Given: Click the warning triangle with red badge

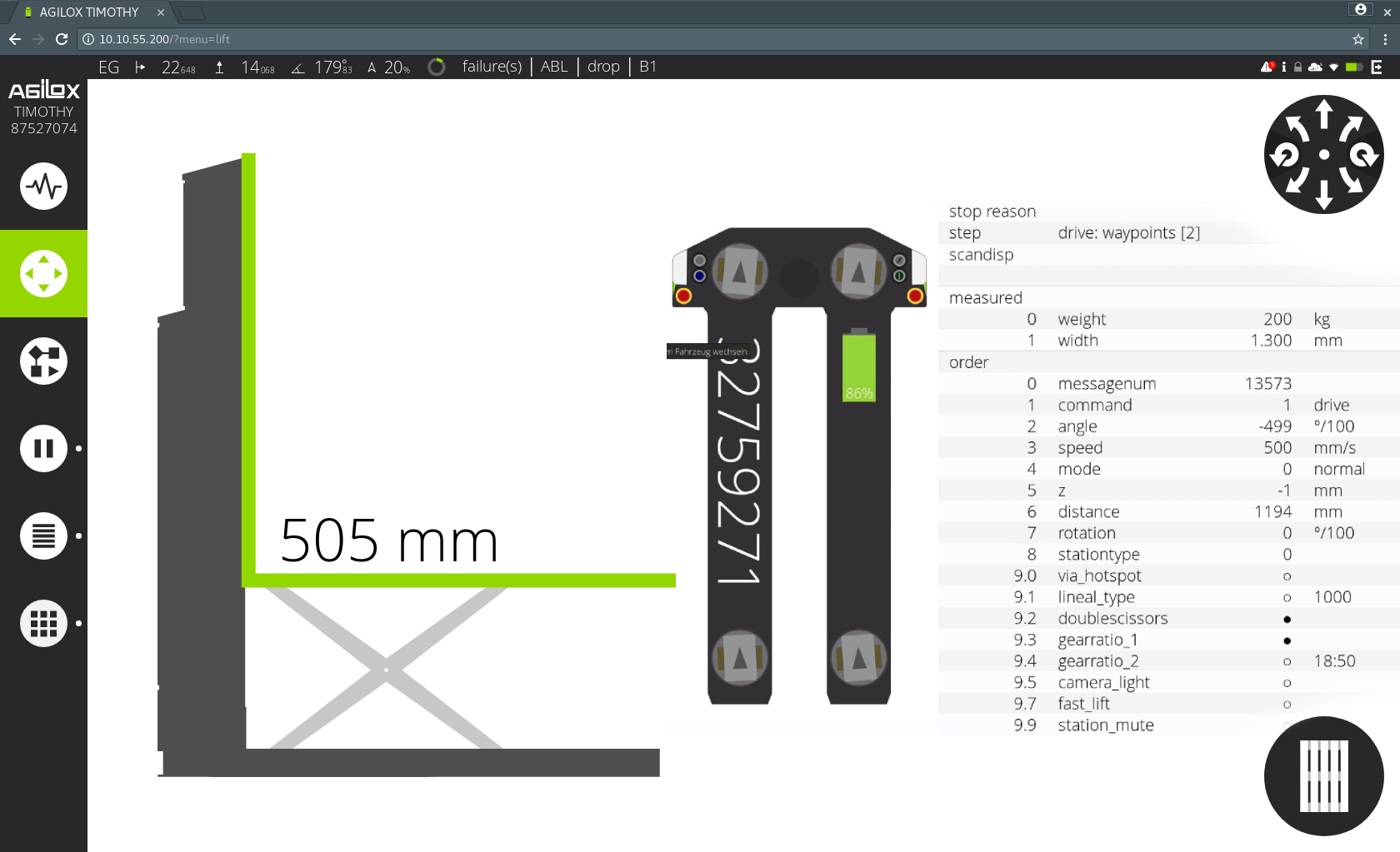Looking at the screenshot, I should (x=1267, y=67).
